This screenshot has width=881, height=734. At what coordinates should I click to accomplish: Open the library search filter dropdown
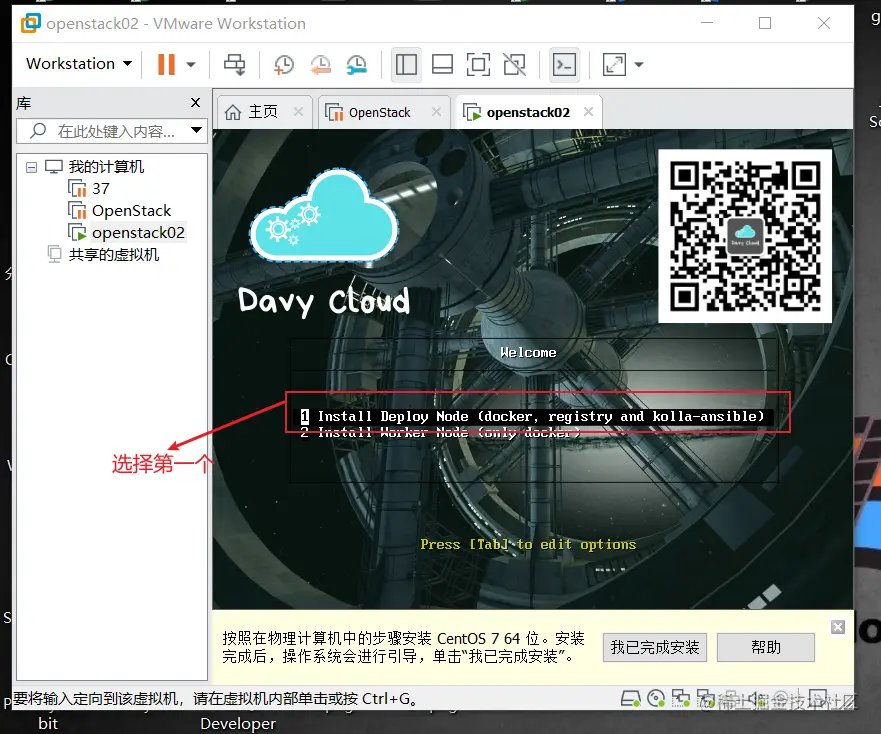tap(197, 130)
